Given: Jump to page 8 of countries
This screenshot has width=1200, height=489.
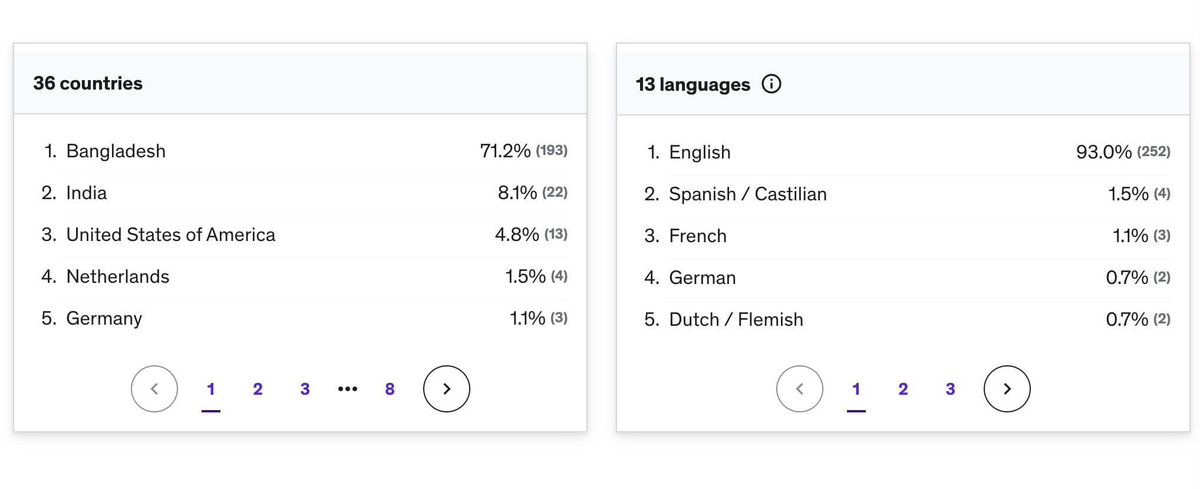Looking at the screenshot, I should 390,389.
